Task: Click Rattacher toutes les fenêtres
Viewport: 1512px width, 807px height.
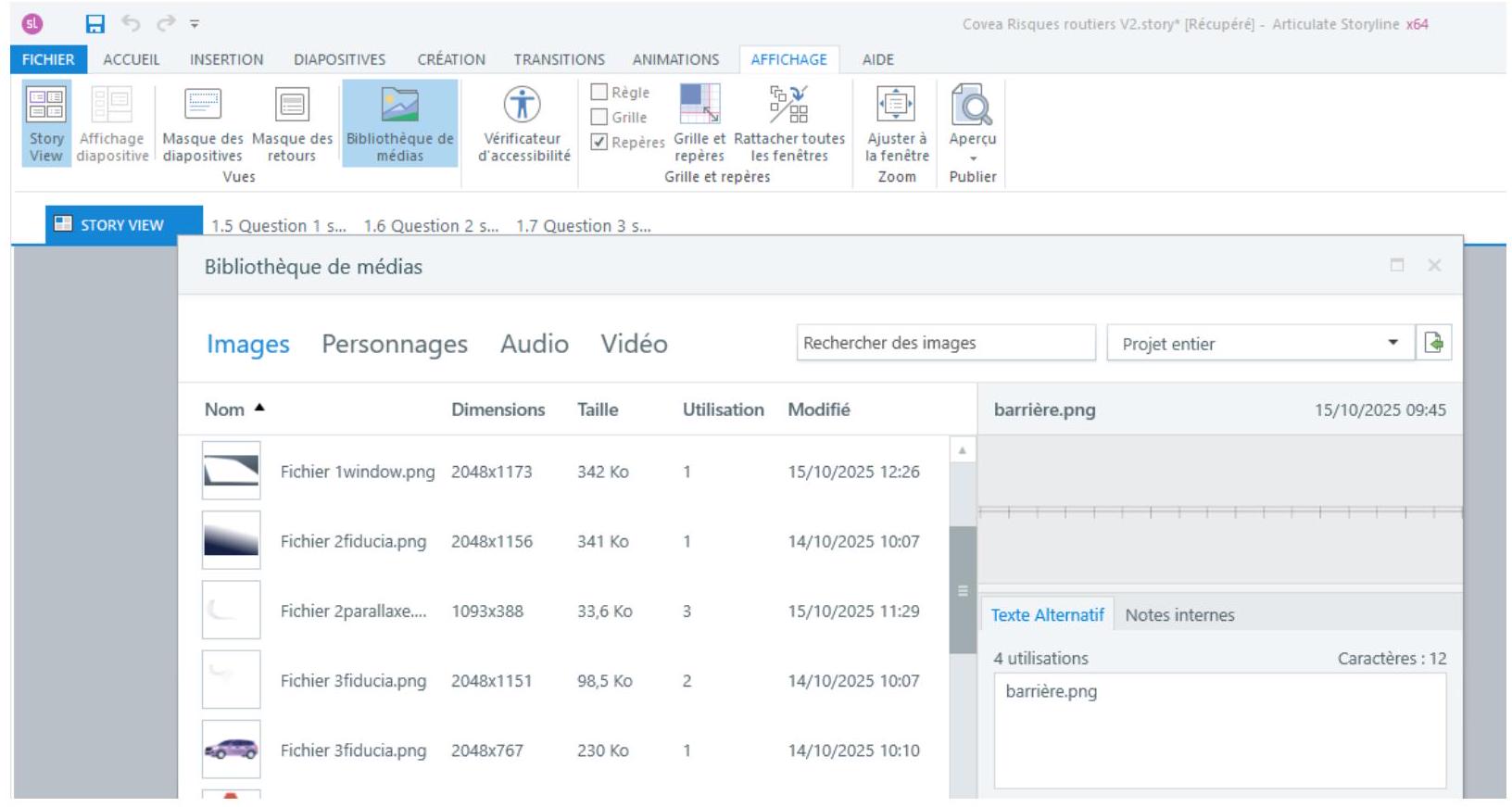Action: [789, 124]
